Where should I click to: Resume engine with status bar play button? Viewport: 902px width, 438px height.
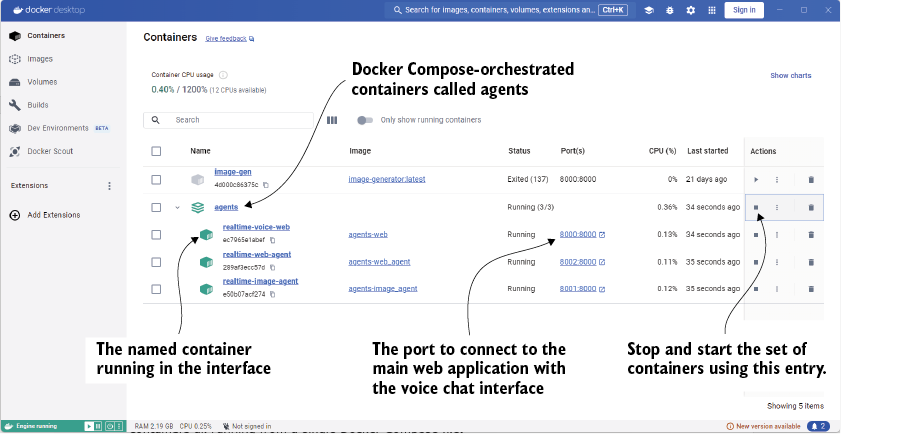[89, 426]
